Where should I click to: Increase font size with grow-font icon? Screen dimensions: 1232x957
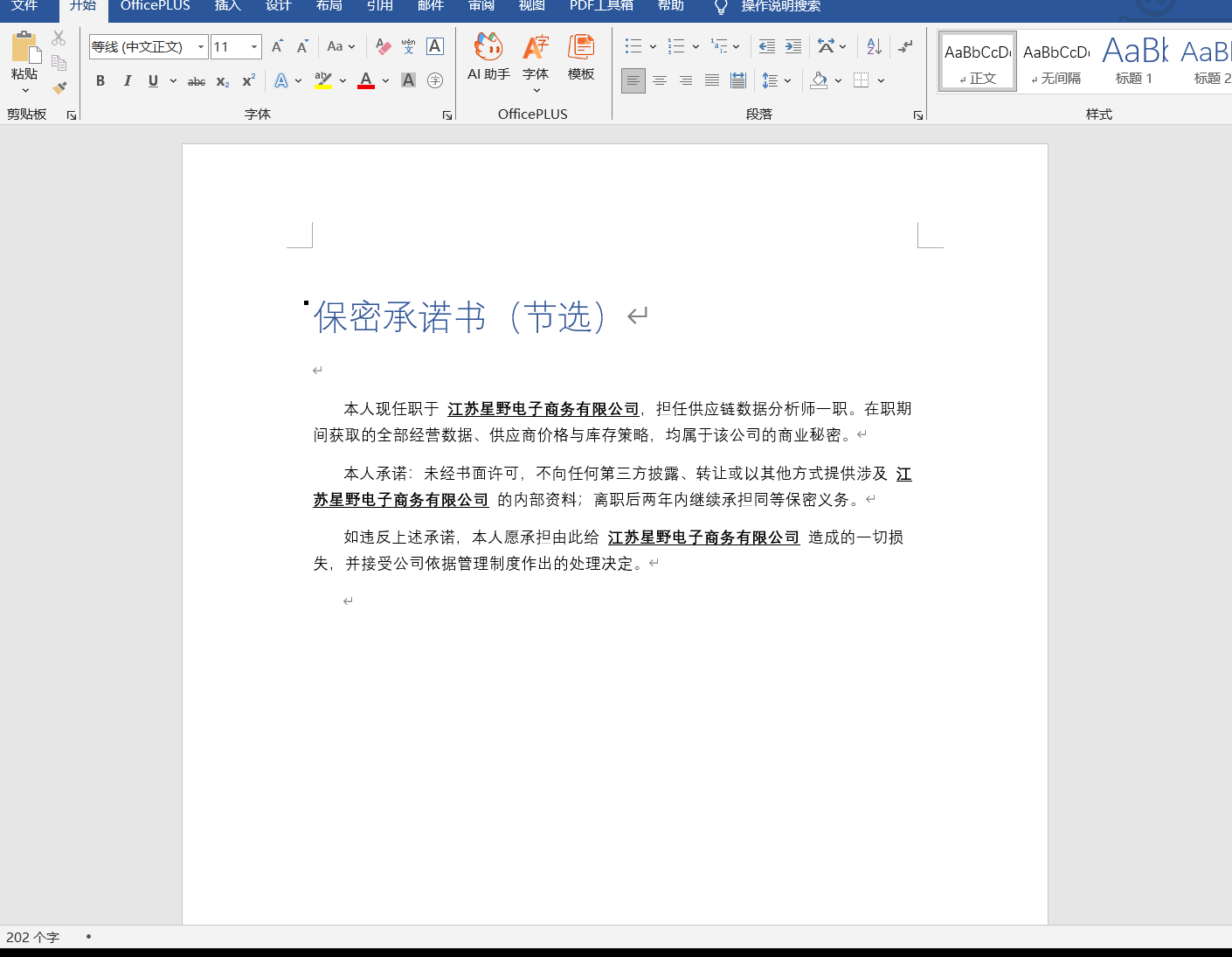pos(277,46)
